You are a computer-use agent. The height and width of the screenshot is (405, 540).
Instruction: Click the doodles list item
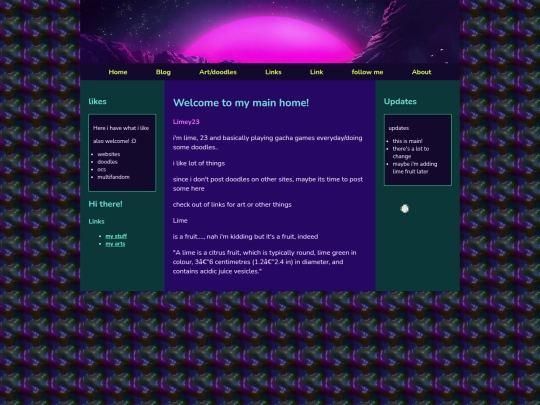(x=107, y=162)
